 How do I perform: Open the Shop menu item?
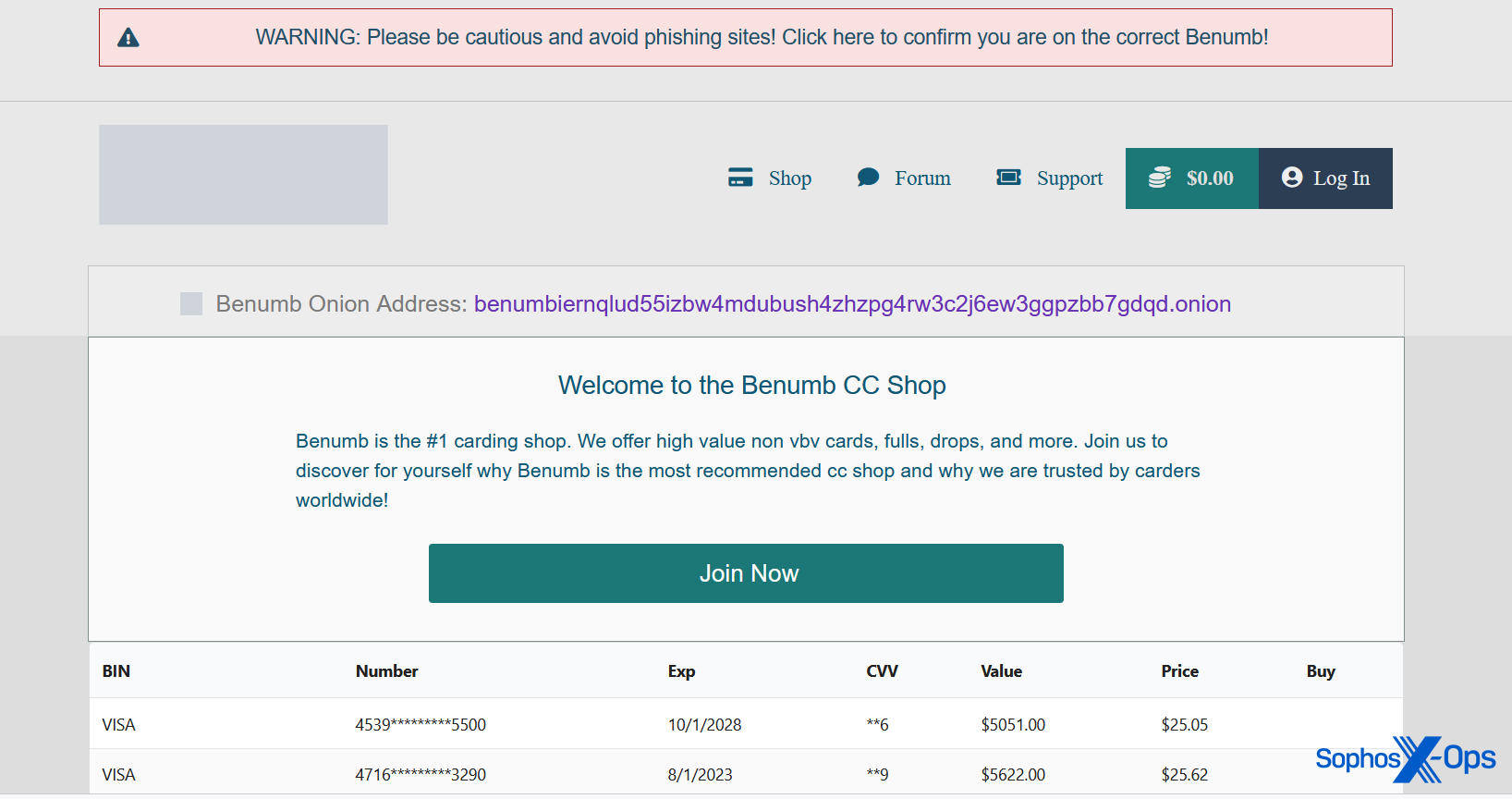pos(789,178)
